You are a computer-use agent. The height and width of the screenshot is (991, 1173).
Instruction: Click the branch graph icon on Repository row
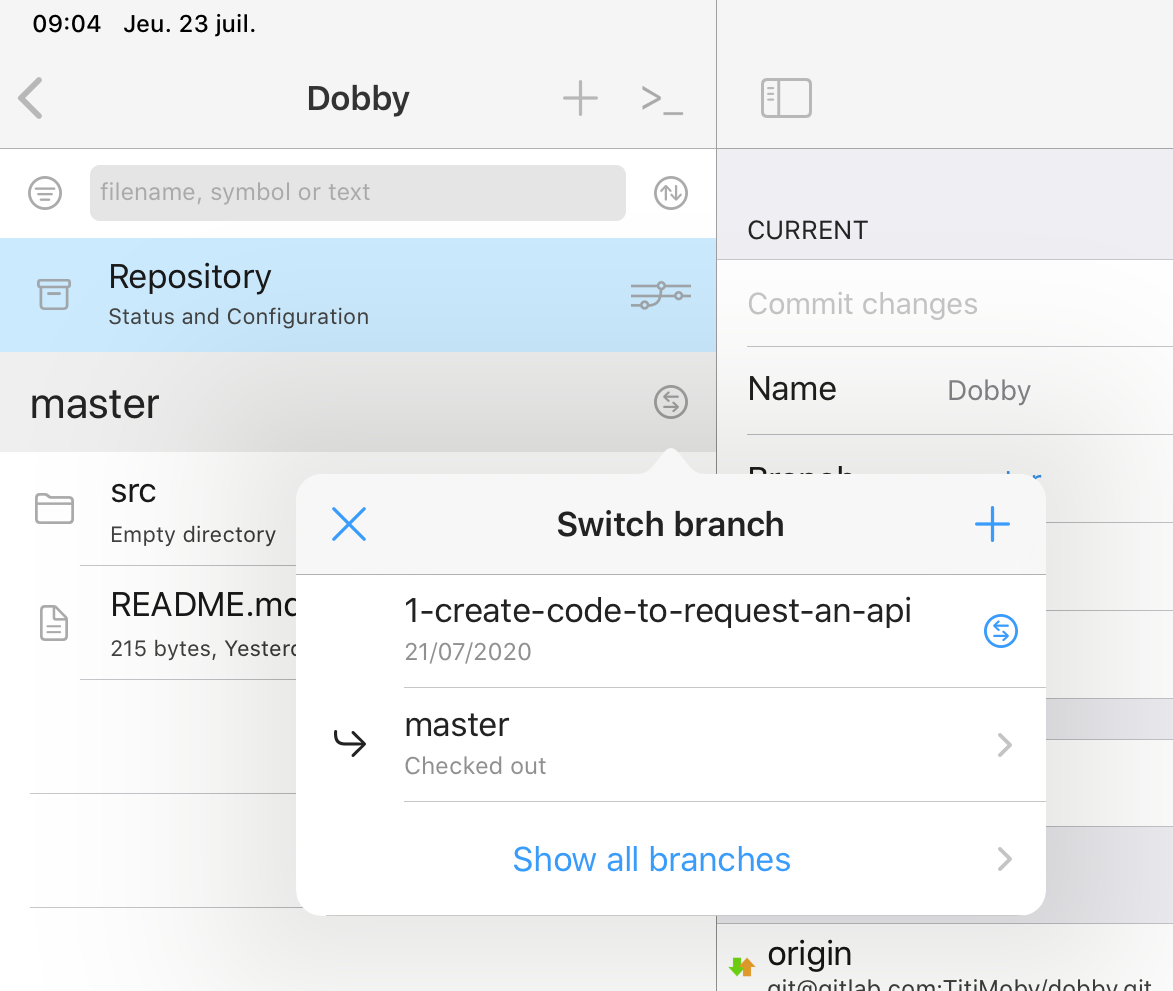click(x=660, y=295)
